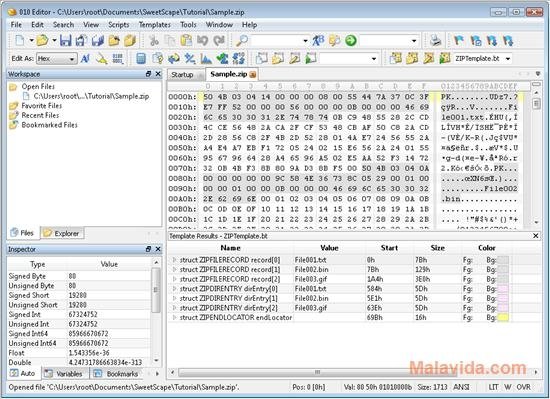Click the Replace A-B icon
The height and width of the screenshot is (399, 550).
tap(318, 41)
